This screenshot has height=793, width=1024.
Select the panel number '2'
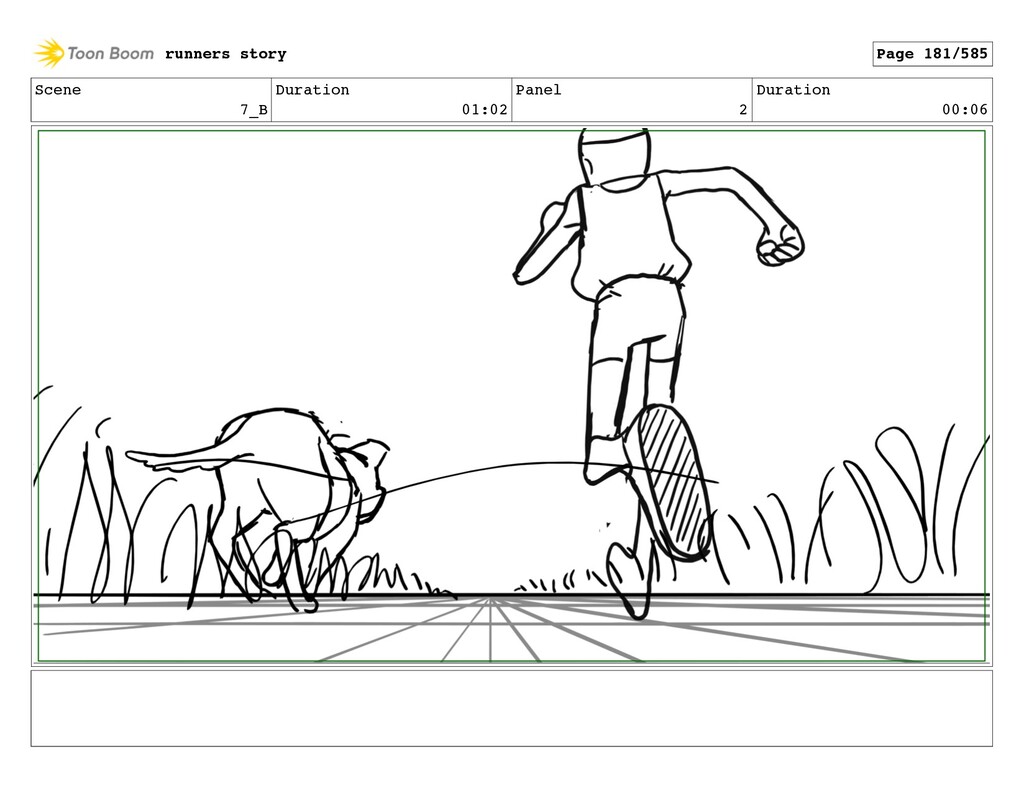[743, 110]
